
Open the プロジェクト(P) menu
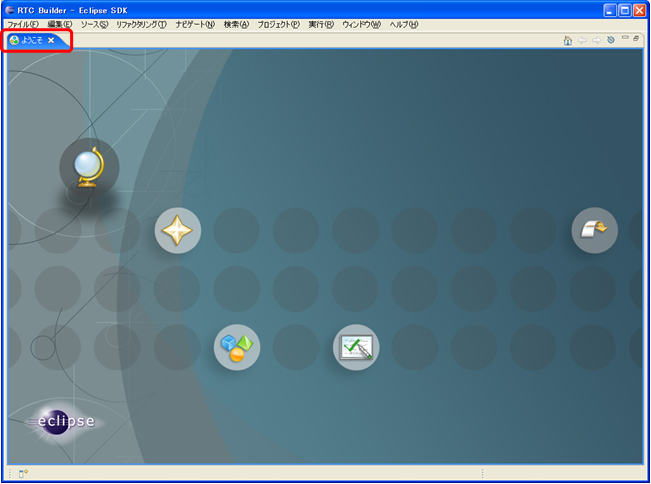pyautogui.click(x=279, y=24)
